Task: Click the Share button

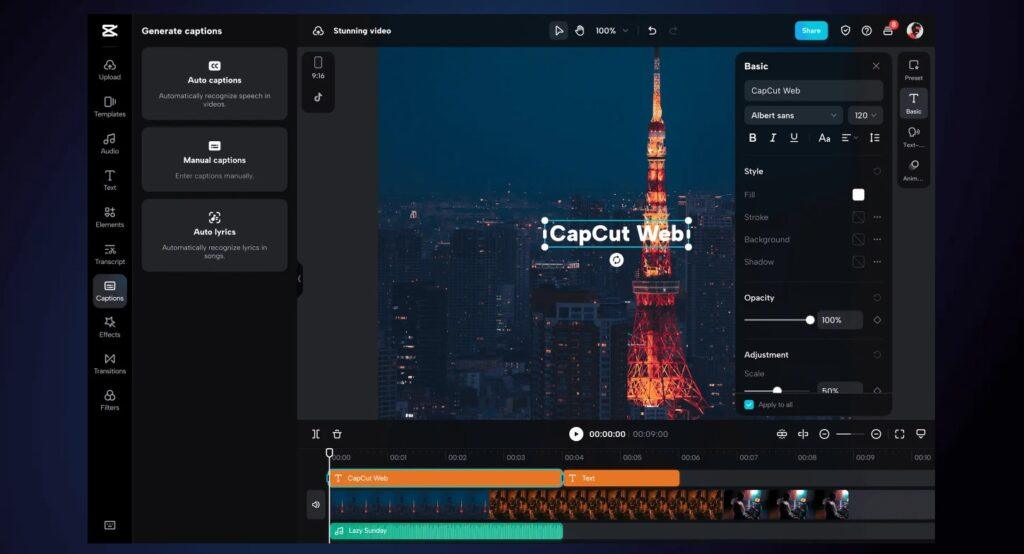Action: (811, 31)
